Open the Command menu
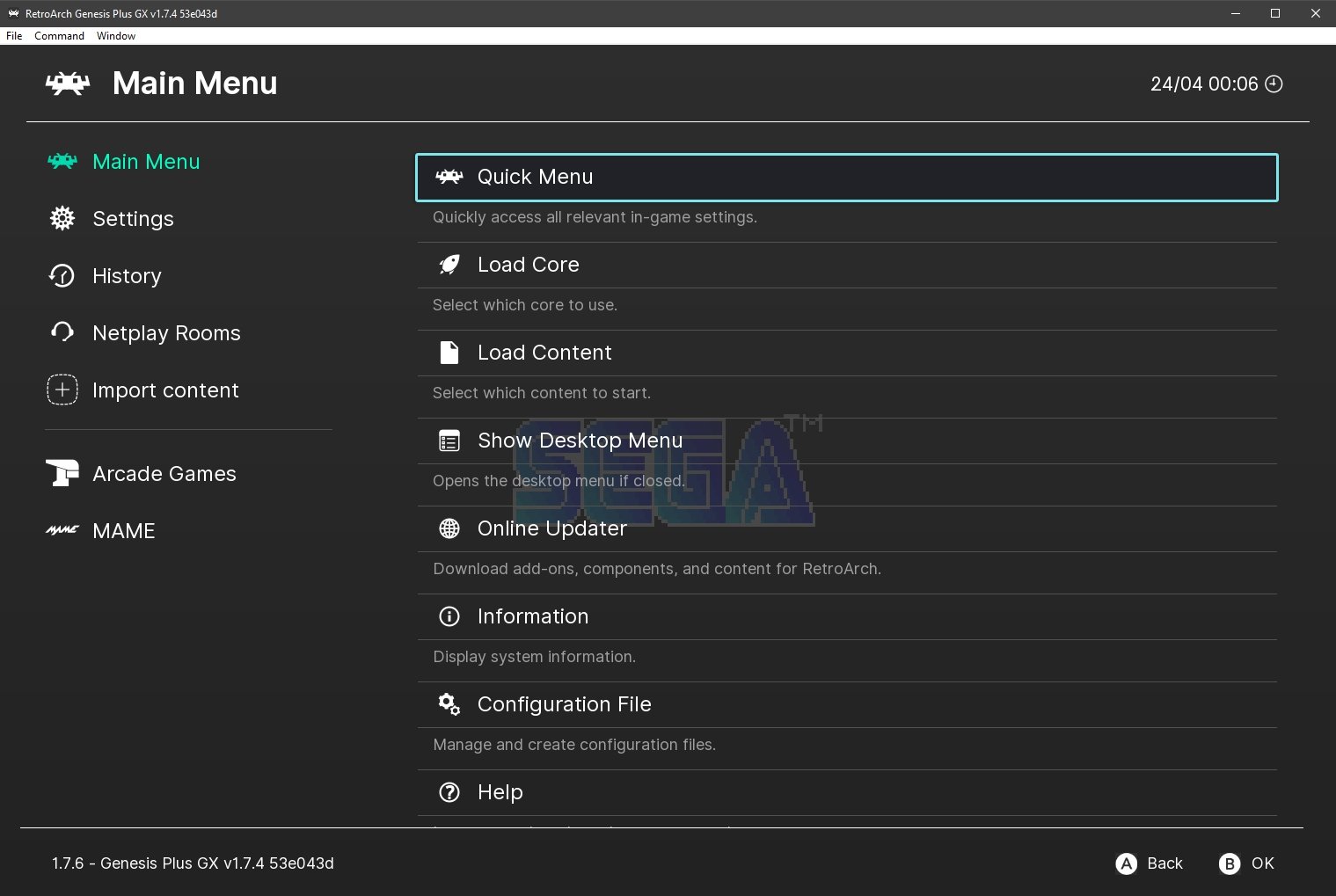This screenshot has width=1336, height=896. coord(59,36)
